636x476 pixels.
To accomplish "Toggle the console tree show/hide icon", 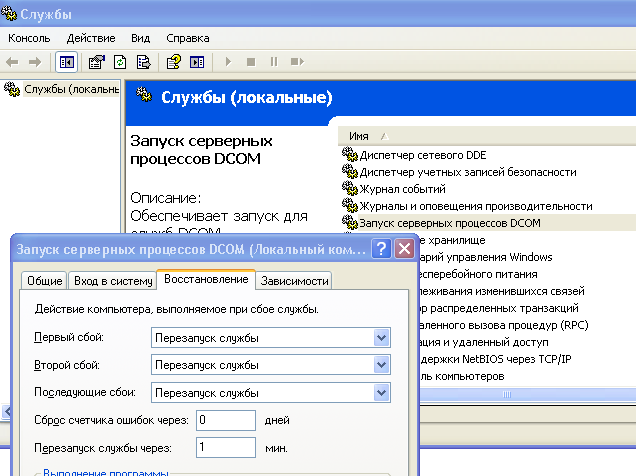I will coord(67,62).
